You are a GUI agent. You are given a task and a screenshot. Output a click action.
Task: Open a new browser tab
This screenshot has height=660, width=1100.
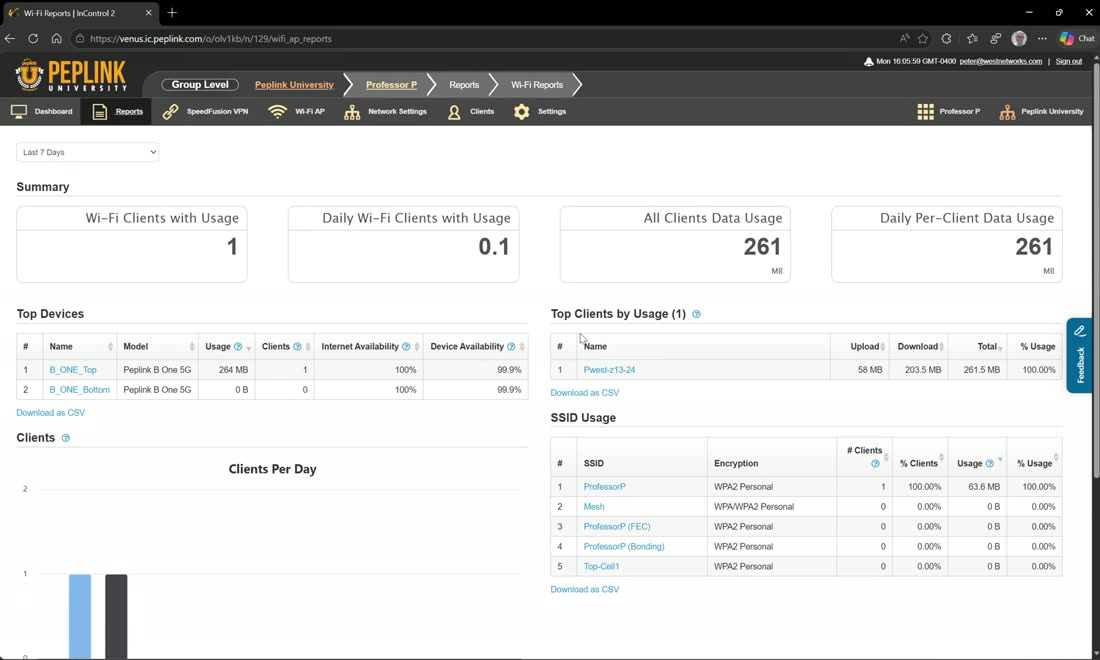click(x=172, y=13)
